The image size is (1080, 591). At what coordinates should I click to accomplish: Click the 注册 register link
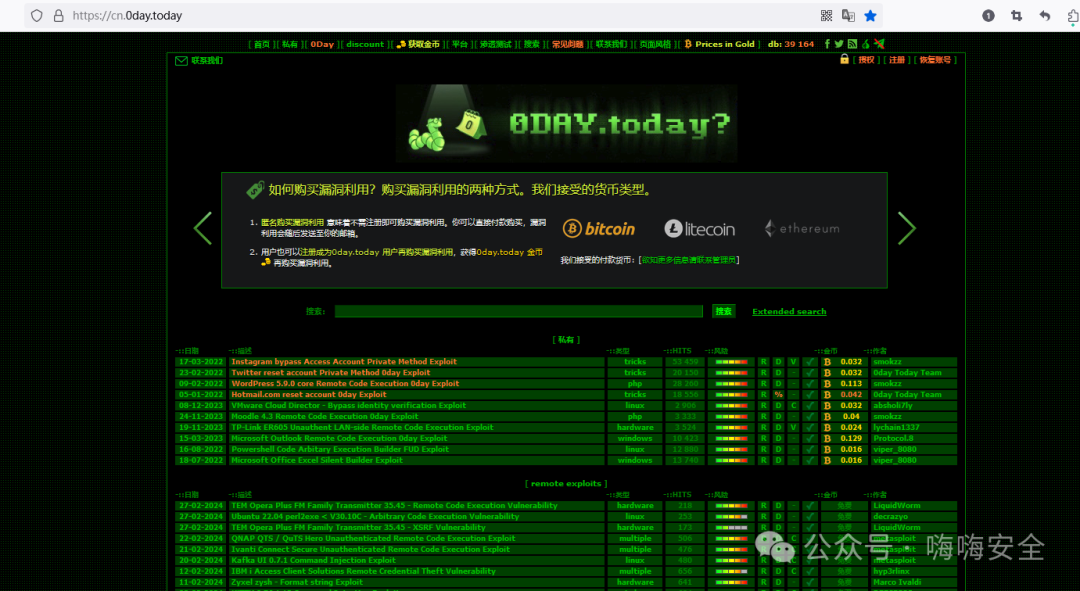(x=897, y=60)
